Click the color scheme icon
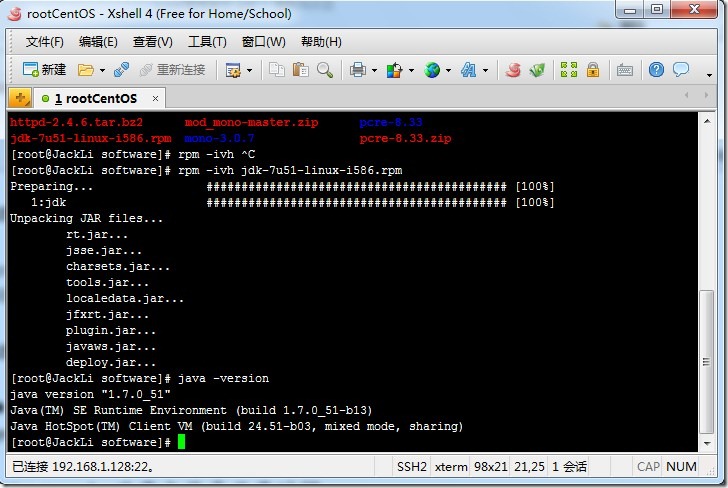The width and height of the screenshot is (728, 488). [x=394, y=70]
